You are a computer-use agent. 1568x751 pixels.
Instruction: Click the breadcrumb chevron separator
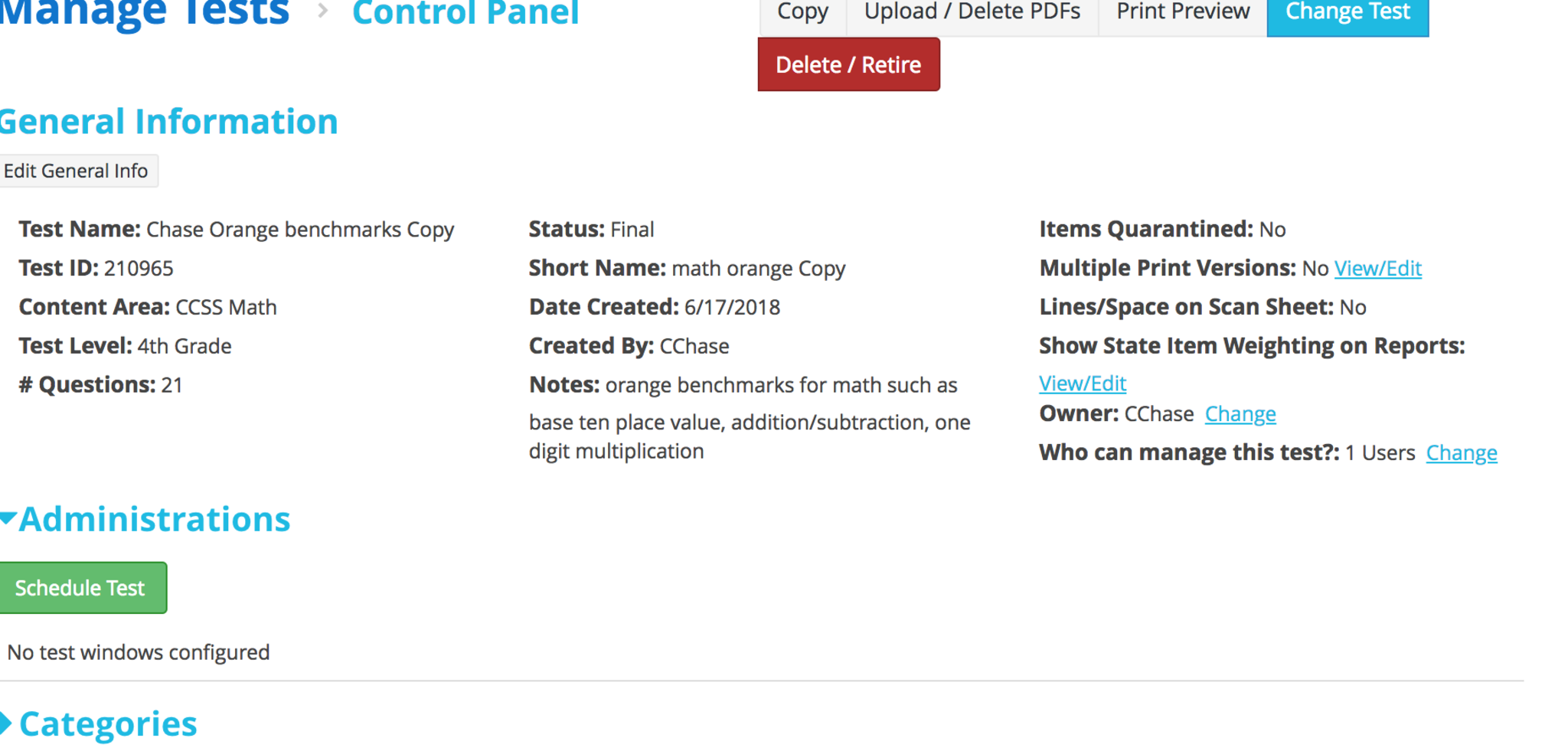[x=323, y=11]
